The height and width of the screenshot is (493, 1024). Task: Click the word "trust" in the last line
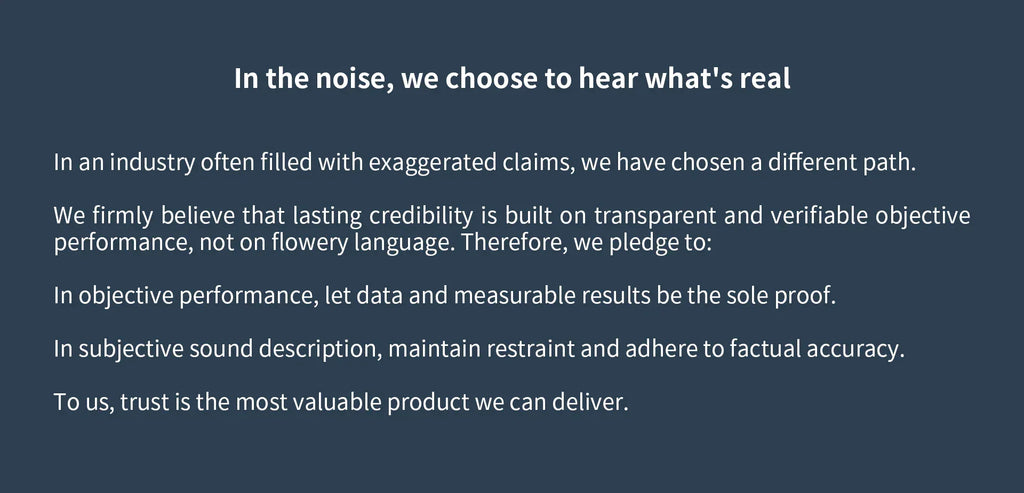tap(143, 405)
